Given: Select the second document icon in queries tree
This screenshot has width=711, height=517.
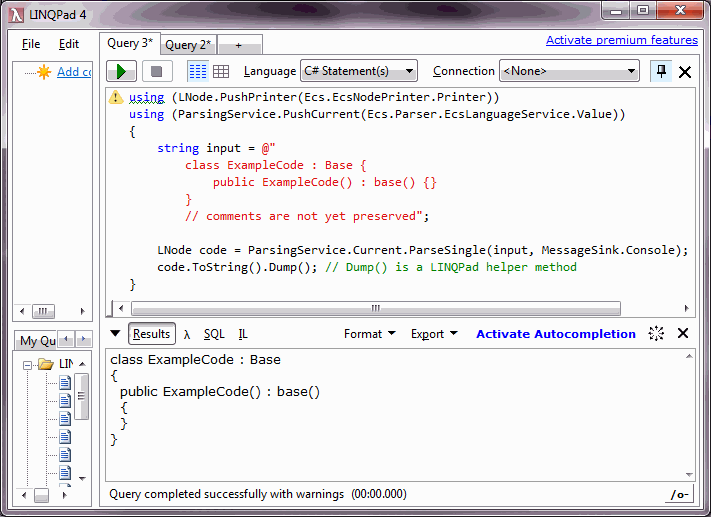Looking at the screenshot, I should 65,400.
